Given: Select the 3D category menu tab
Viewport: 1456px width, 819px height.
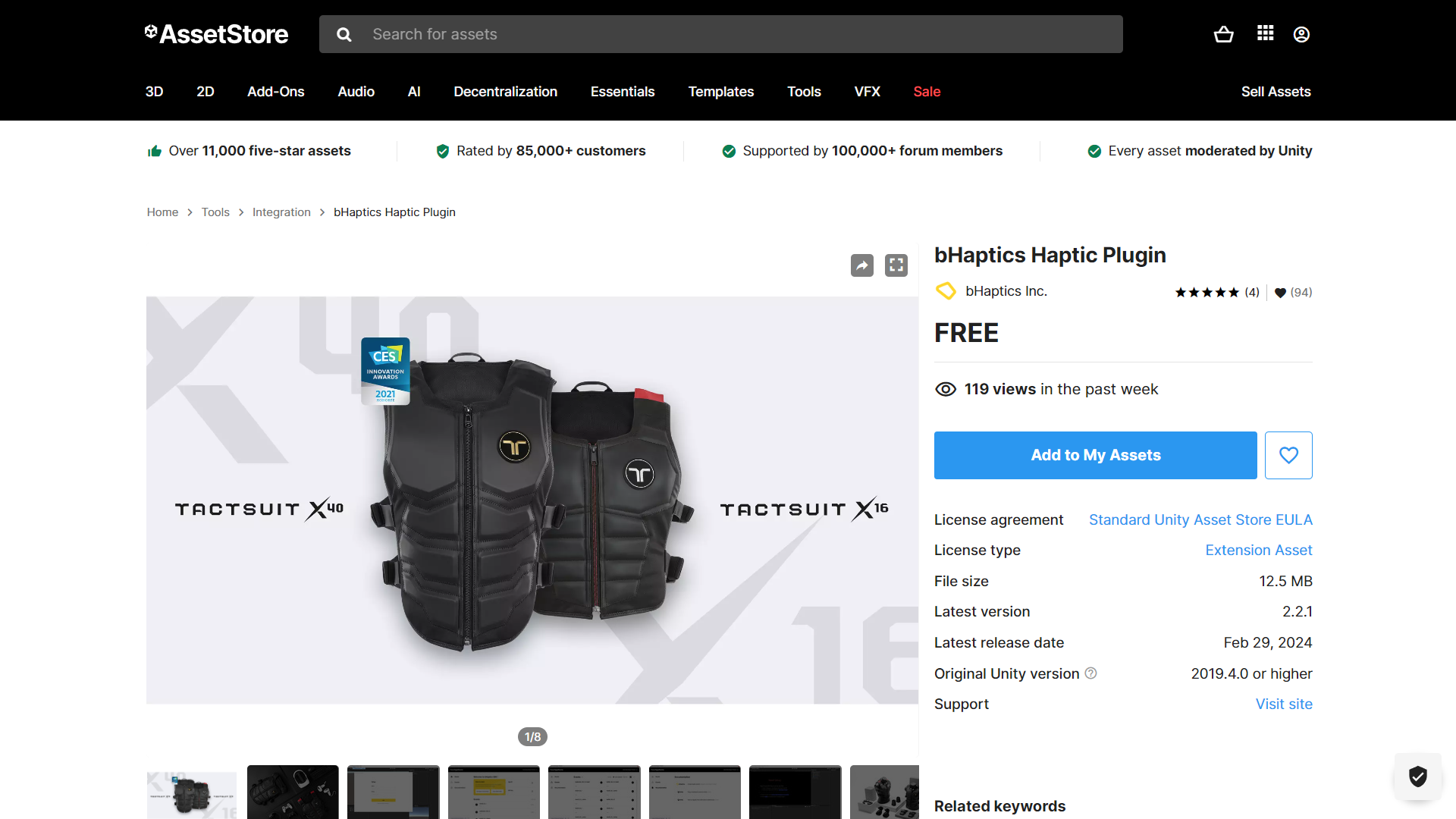Looking at the screenshot, I should (155, 91).
